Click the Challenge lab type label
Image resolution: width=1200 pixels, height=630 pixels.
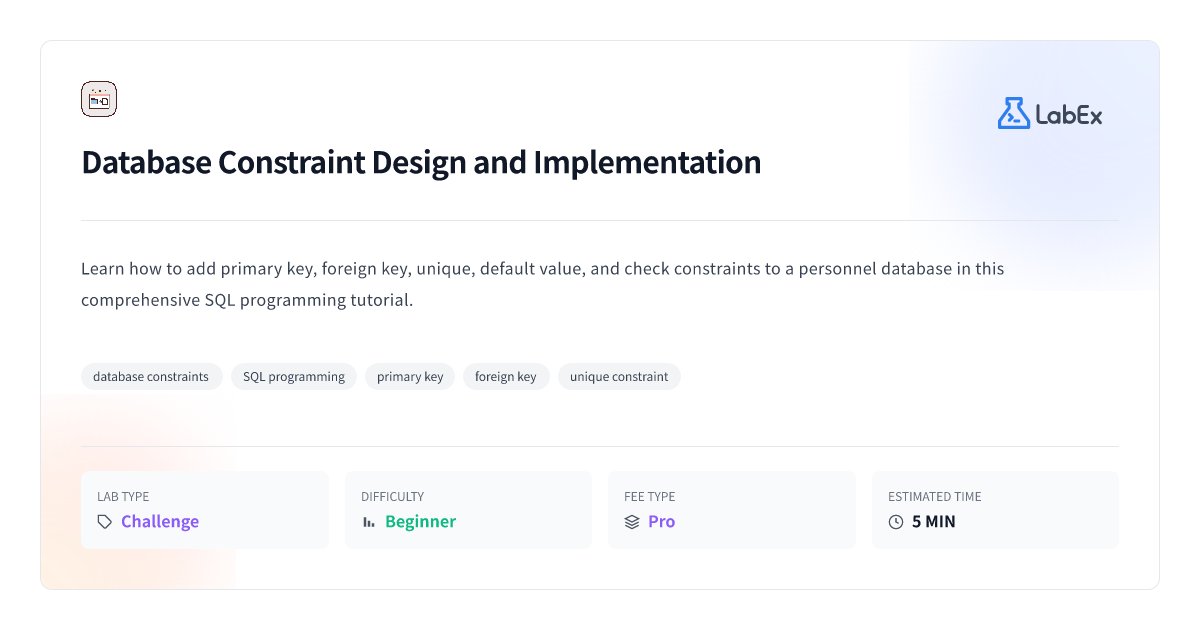point(160,521)
